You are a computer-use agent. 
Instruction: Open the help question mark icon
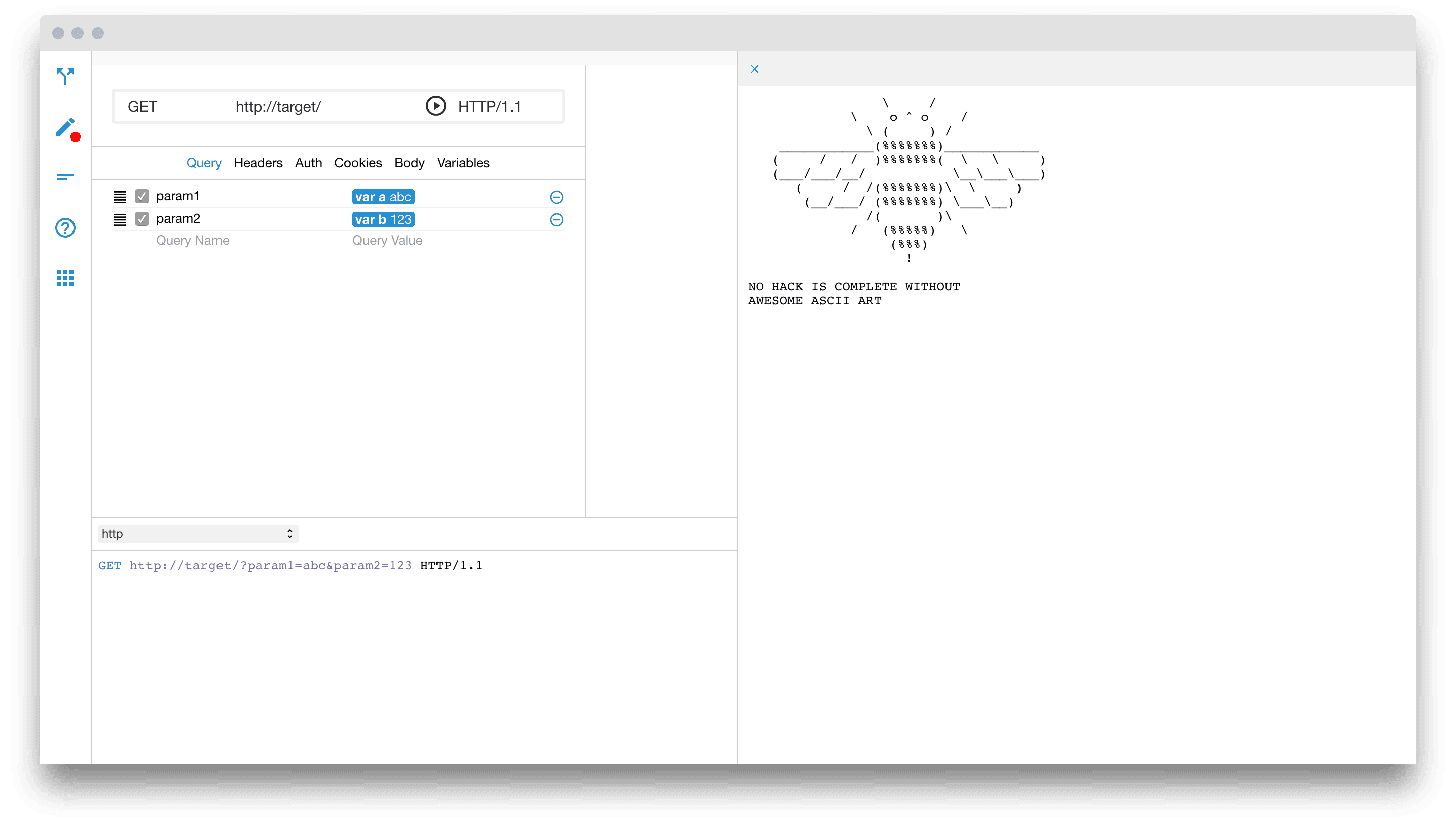point(65,228)
